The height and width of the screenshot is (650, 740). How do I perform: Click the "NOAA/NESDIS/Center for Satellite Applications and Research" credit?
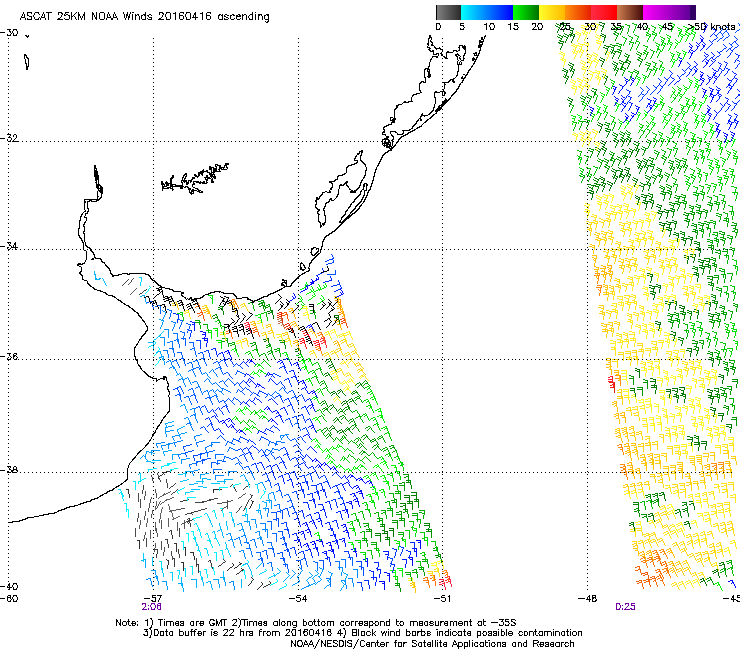click(x=432, y=644)
